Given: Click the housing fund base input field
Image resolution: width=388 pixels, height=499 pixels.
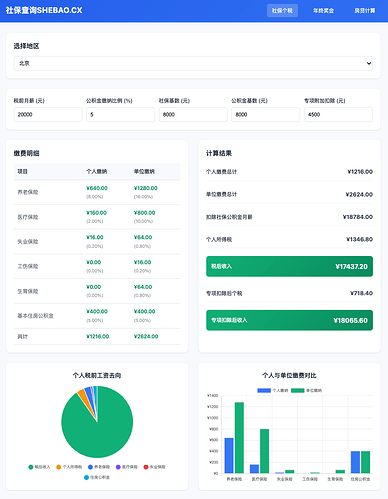Looking at the screenshot, I should click(266, 114).
